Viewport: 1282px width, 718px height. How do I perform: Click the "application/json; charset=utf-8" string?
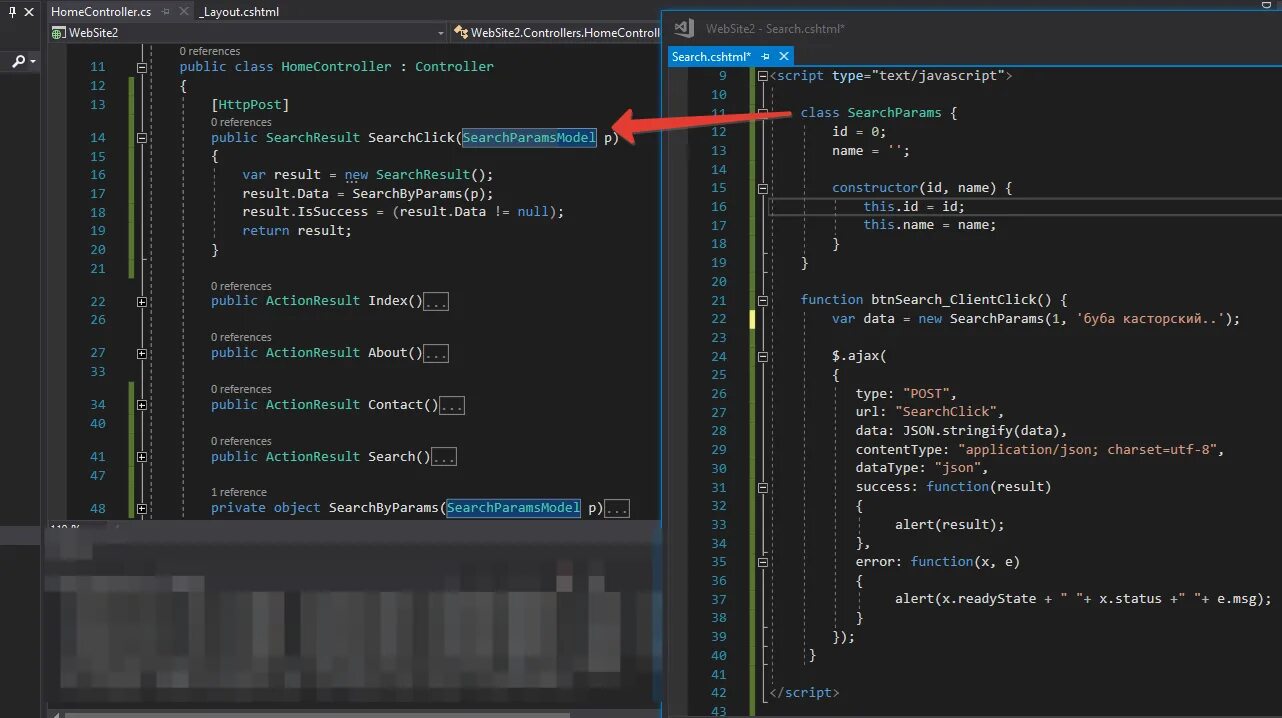pyautogui.click(x=1090, y=450)
